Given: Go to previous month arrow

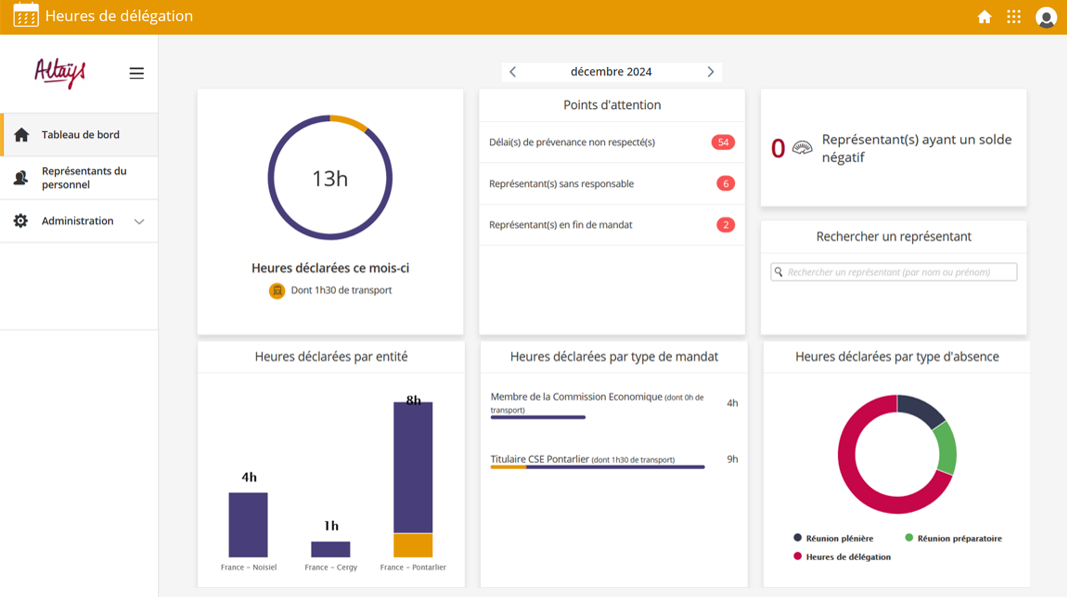Looking at the screenshot, I should pyautogui.click(x=513, y=72).
